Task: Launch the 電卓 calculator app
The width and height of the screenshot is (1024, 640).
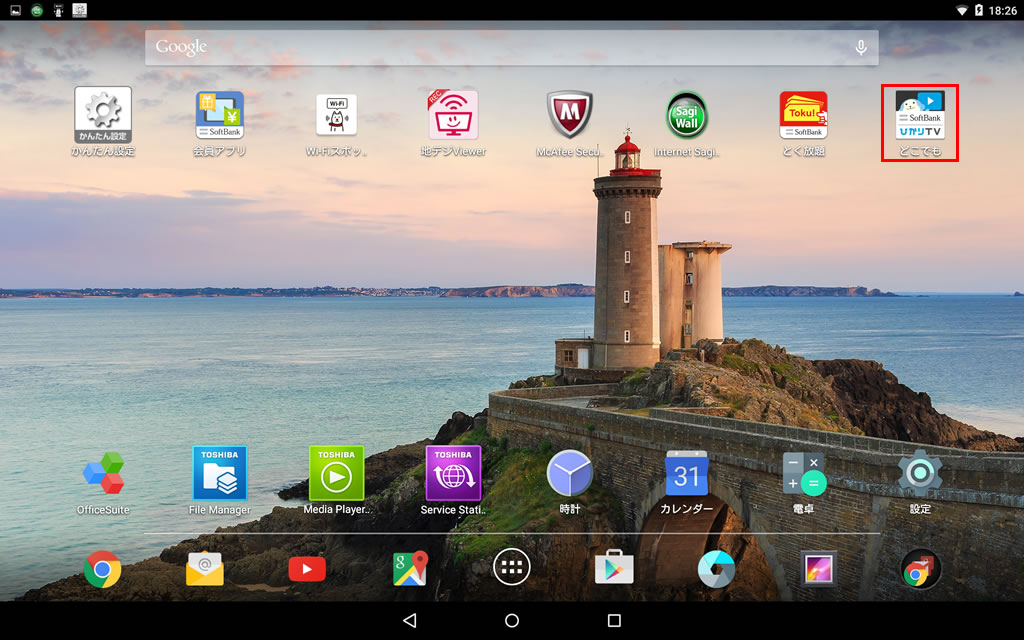Action: [803, 474]
